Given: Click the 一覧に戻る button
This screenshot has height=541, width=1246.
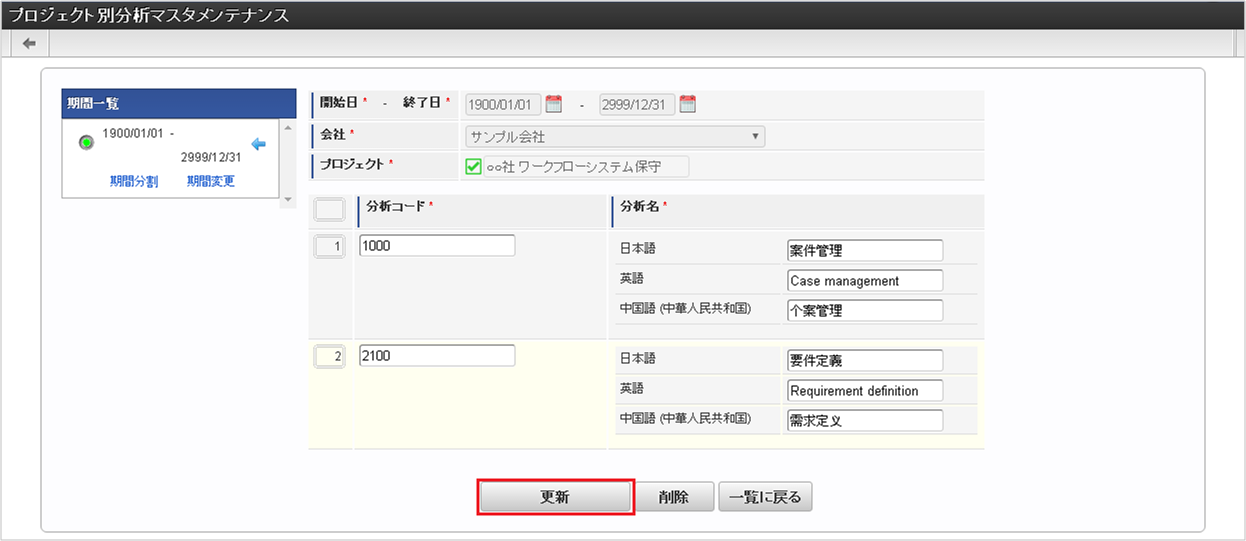Looking at the screenshot, I should [x=765, y=497].
